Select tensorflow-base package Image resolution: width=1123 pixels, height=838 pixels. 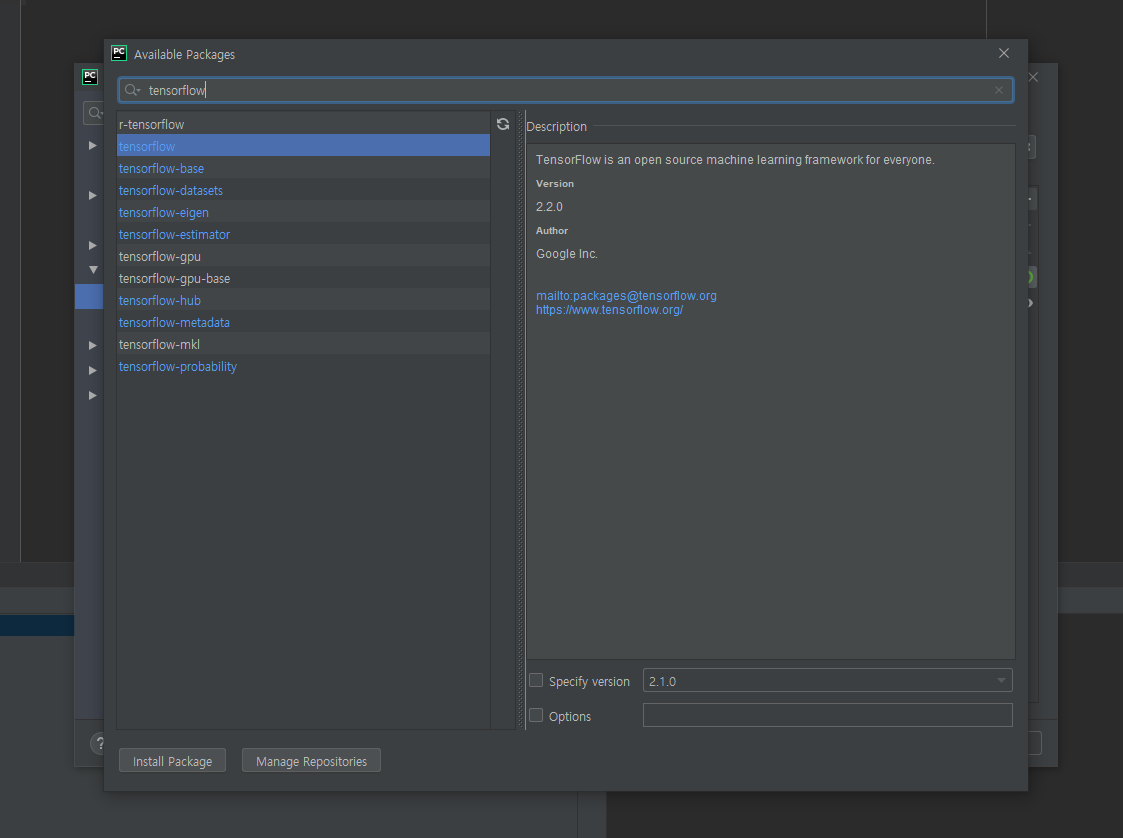303,168
